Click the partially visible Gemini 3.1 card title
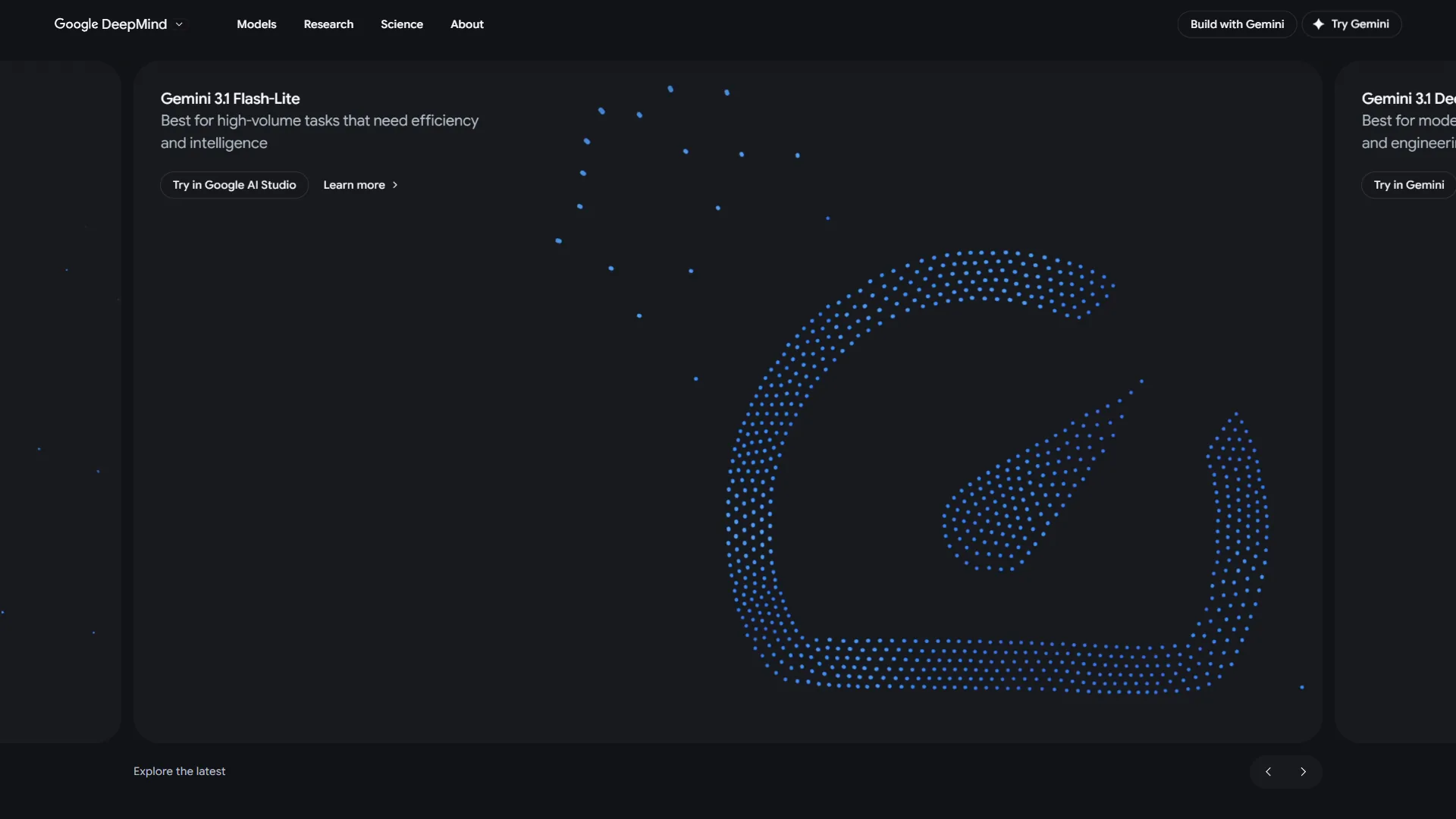The image size is (1456, 819). point(1408,99)
